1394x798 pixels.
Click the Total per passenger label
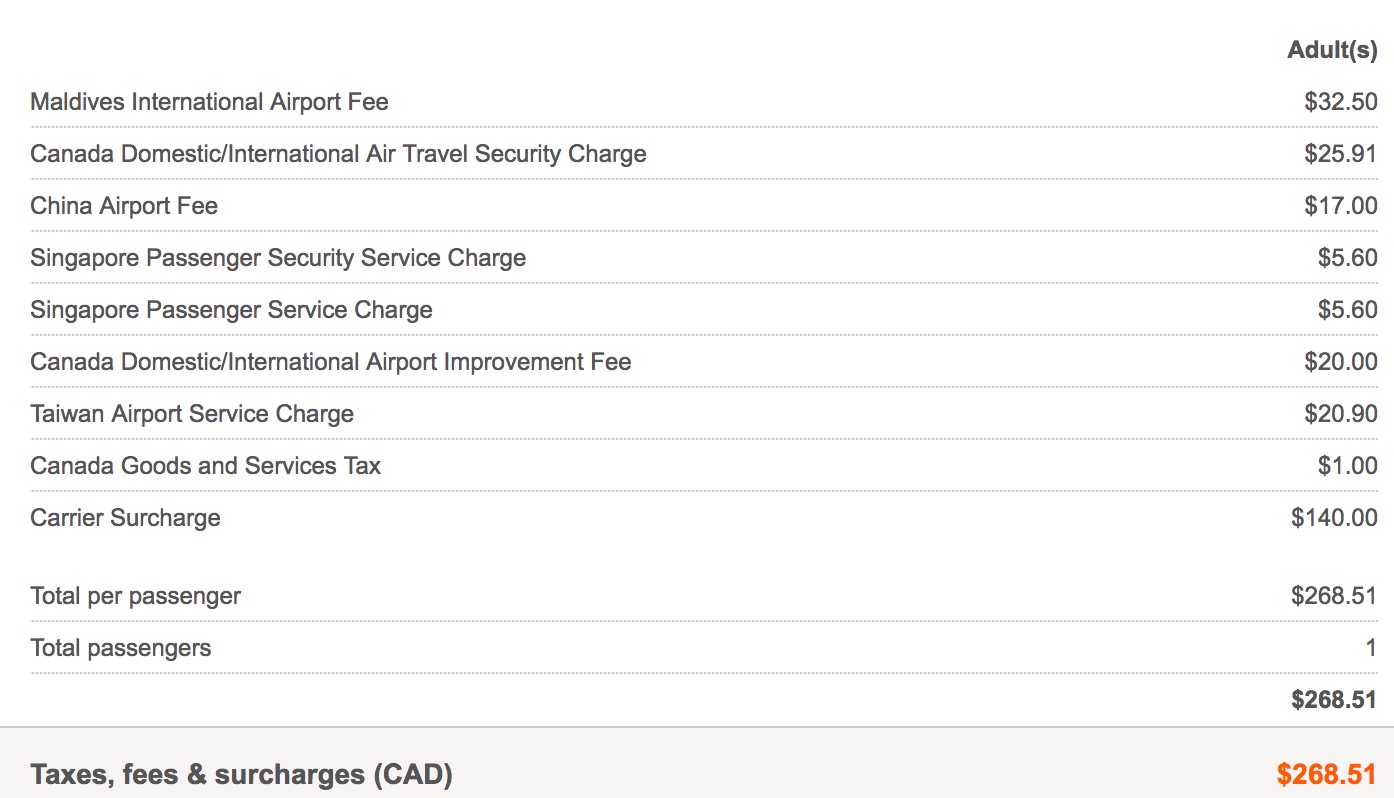135,596
